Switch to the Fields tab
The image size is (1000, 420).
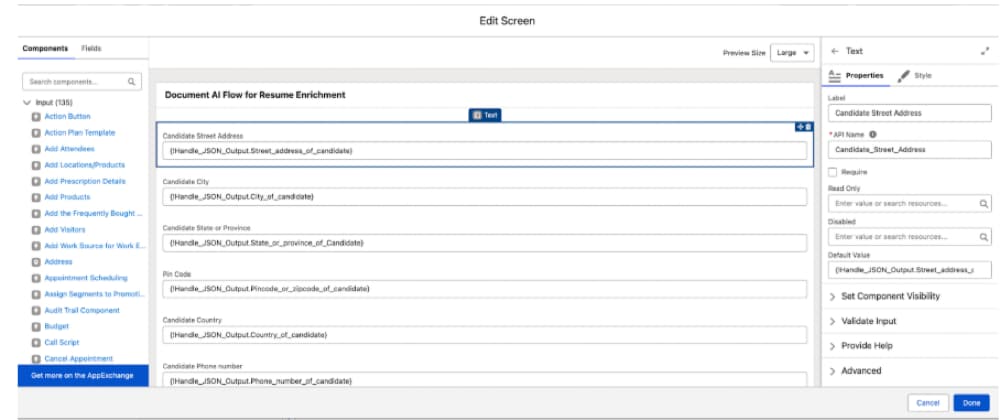(x=91, y=48)
